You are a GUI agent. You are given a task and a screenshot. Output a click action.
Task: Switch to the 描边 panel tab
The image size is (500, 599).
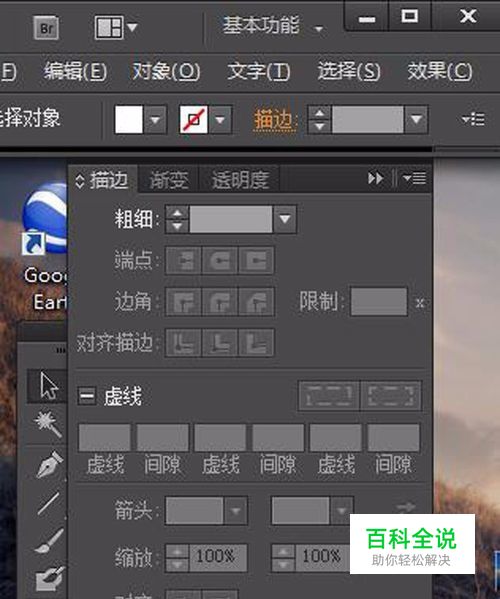pyautogui.click(x=109, y=180)
